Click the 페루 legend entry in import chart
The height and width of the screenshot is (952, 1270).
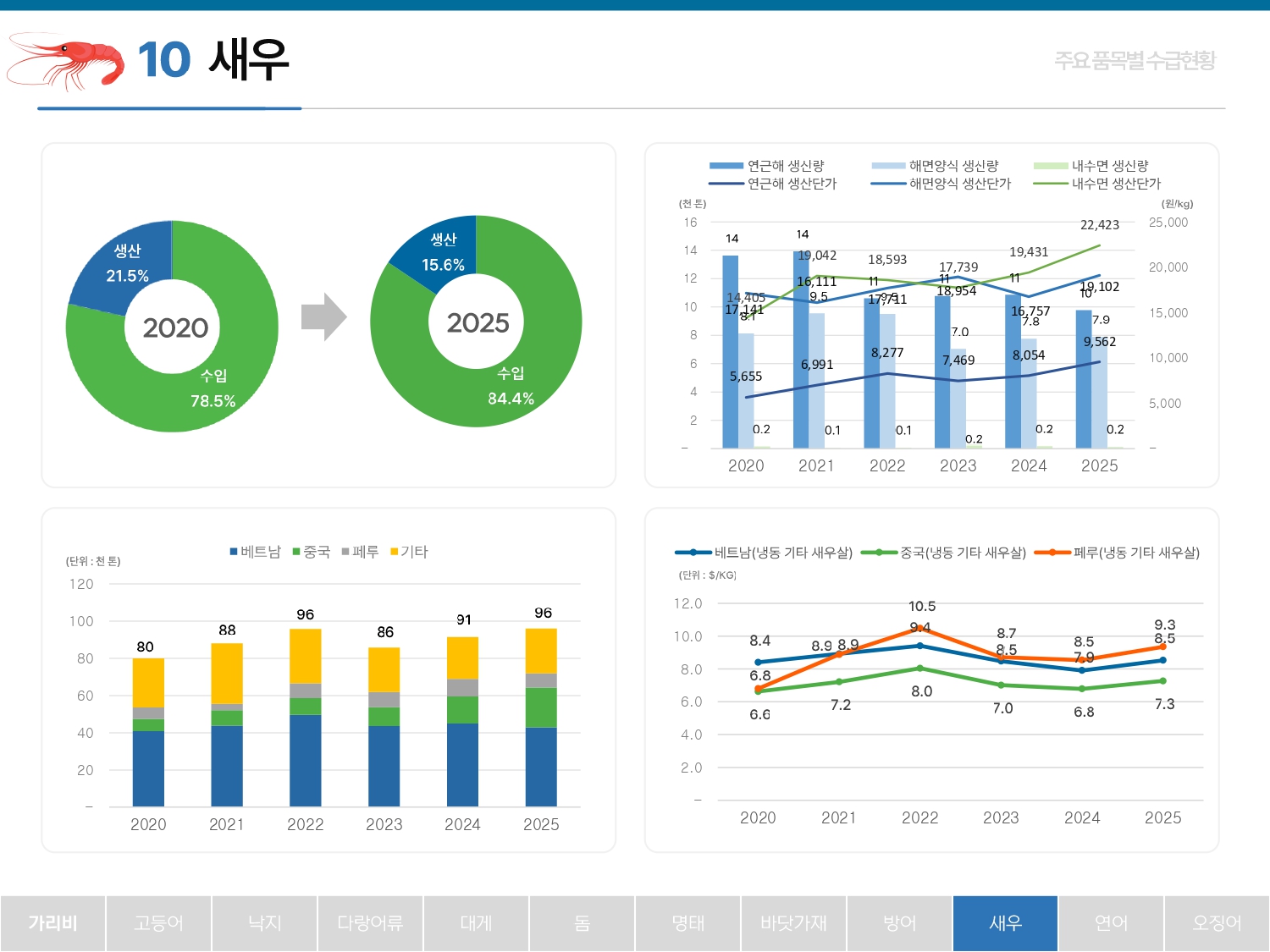coord(360,552)
